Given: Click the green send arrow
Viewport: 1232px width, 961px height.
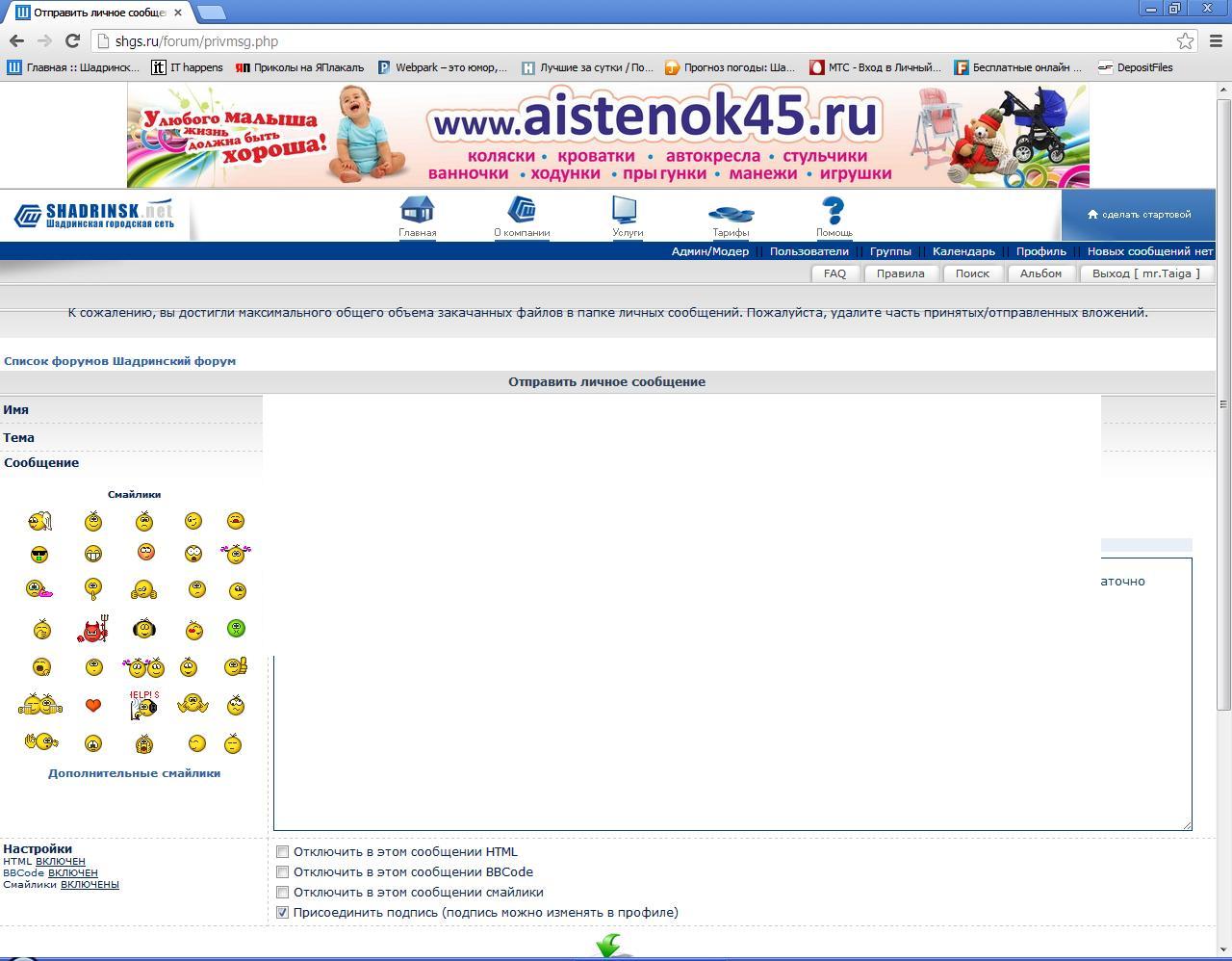Looking at the screenshot, I should click(x=608, y=946).
